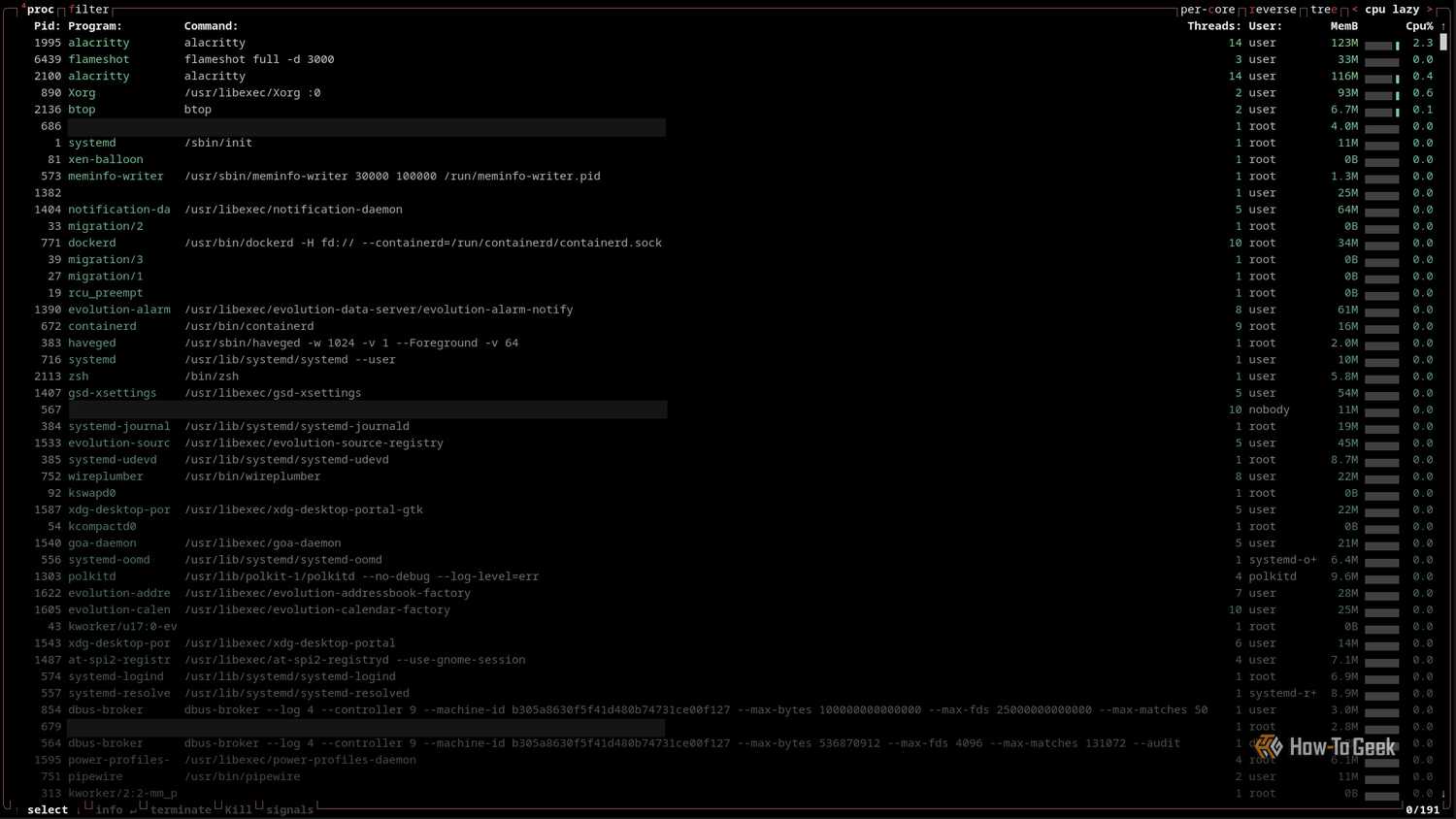Select the meminfo-writer process row
The image size is (1456, 819).
click(733, 176)
